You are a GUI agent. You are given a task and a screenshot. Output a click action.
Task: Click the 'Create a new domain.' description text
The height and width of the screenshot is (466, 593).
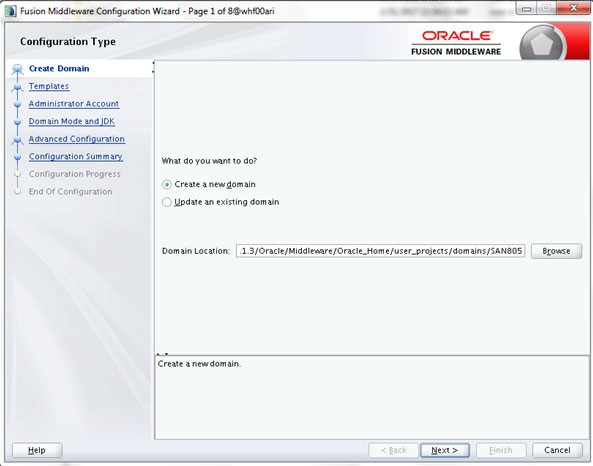click(199, 364)
